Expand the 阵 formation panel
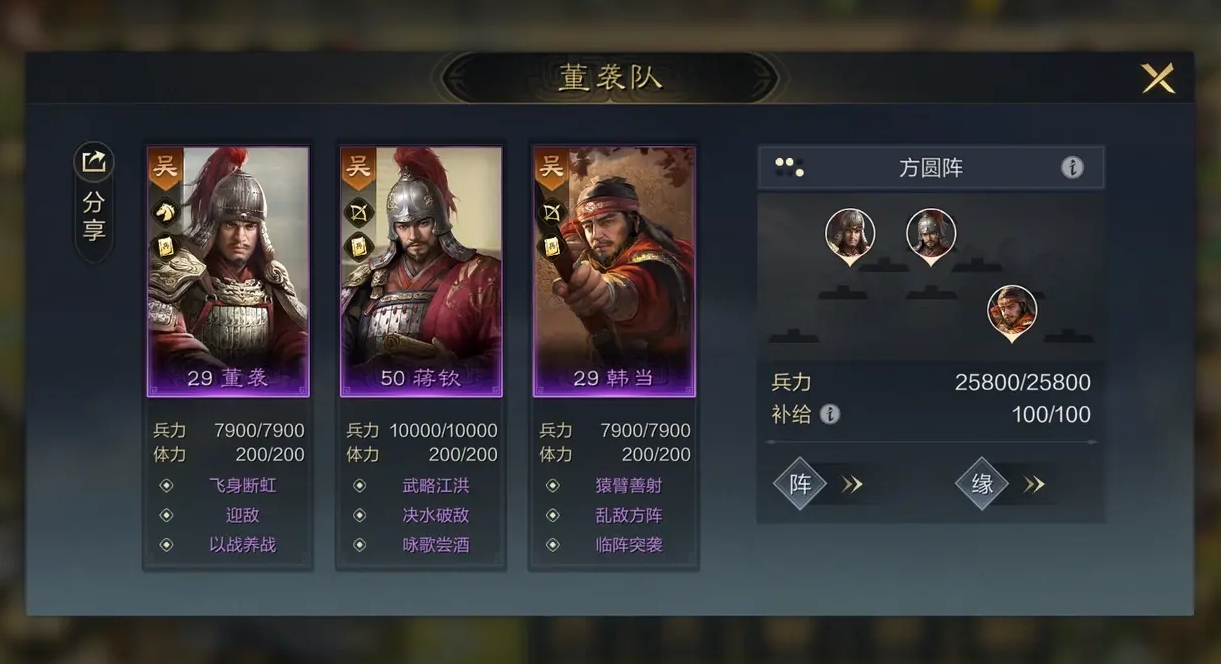The image size is (1221, 664). 818,485
